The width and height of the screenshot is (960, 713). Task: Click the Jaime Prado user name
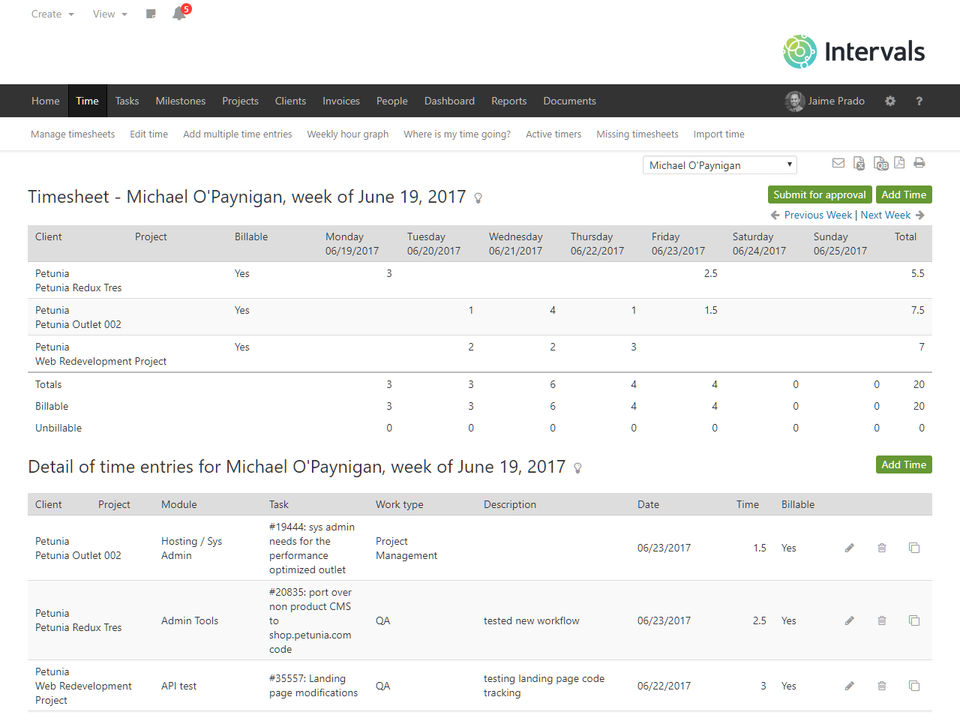click(836, 101)
